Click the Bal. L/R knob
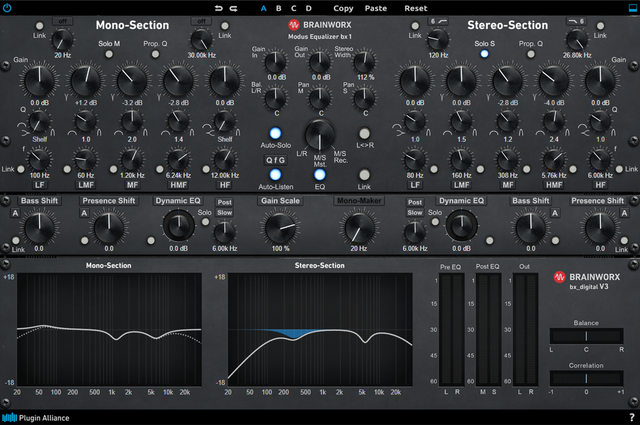This screenshot has height=425, width=640. [x=276, y=98]
